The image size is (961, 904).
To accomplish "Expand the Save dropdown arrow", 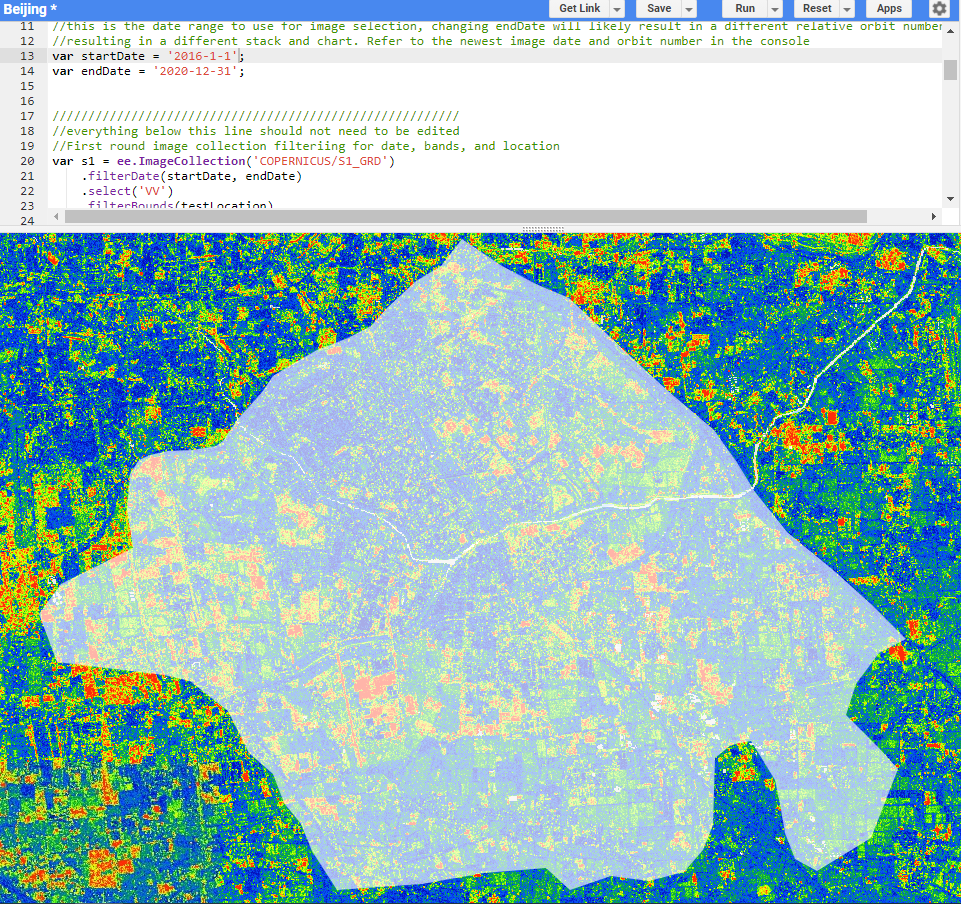I will pos(689,9).
